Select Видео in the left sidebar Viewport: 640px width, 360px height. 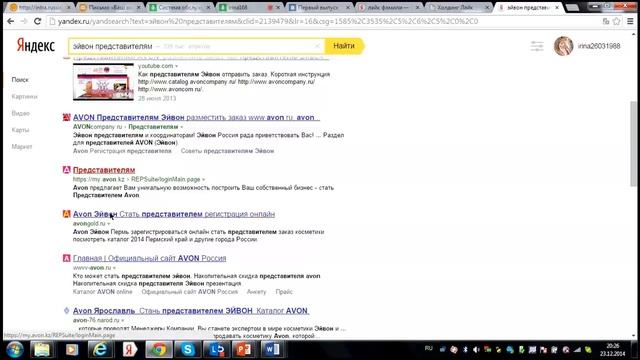(20, 113)
